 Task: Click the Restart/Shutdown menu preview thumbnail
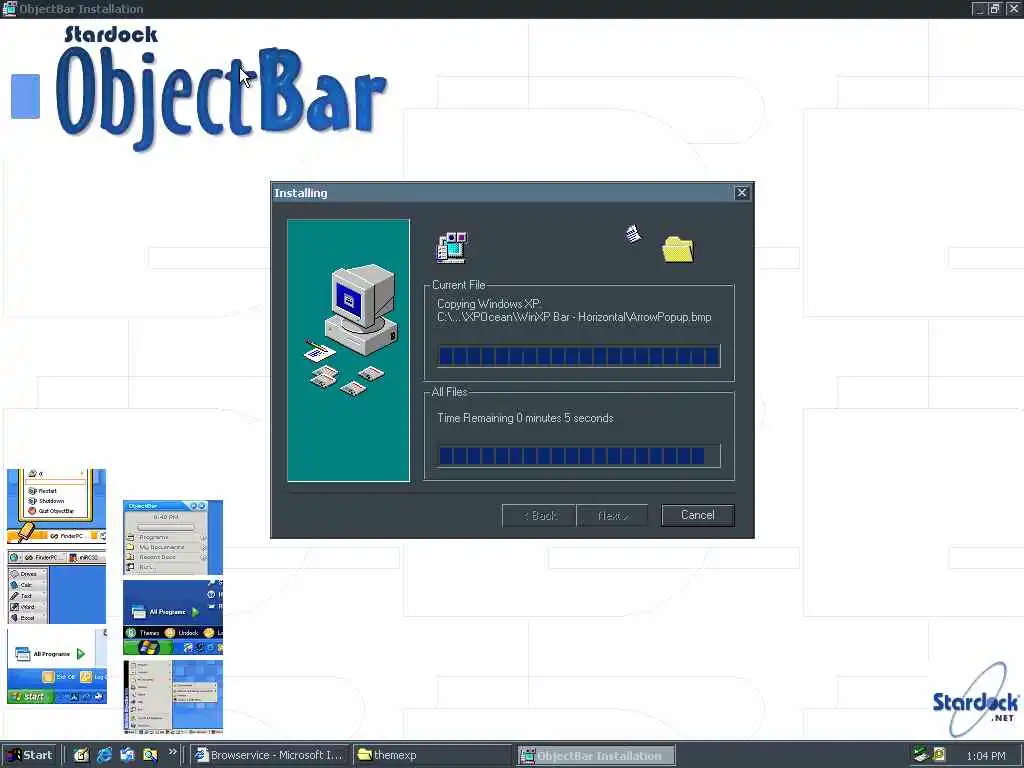click(56, 506)
